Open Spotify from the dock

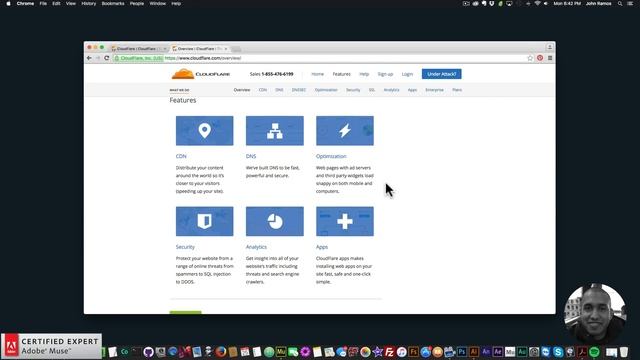pyautogui.click(x=594, y=351)
